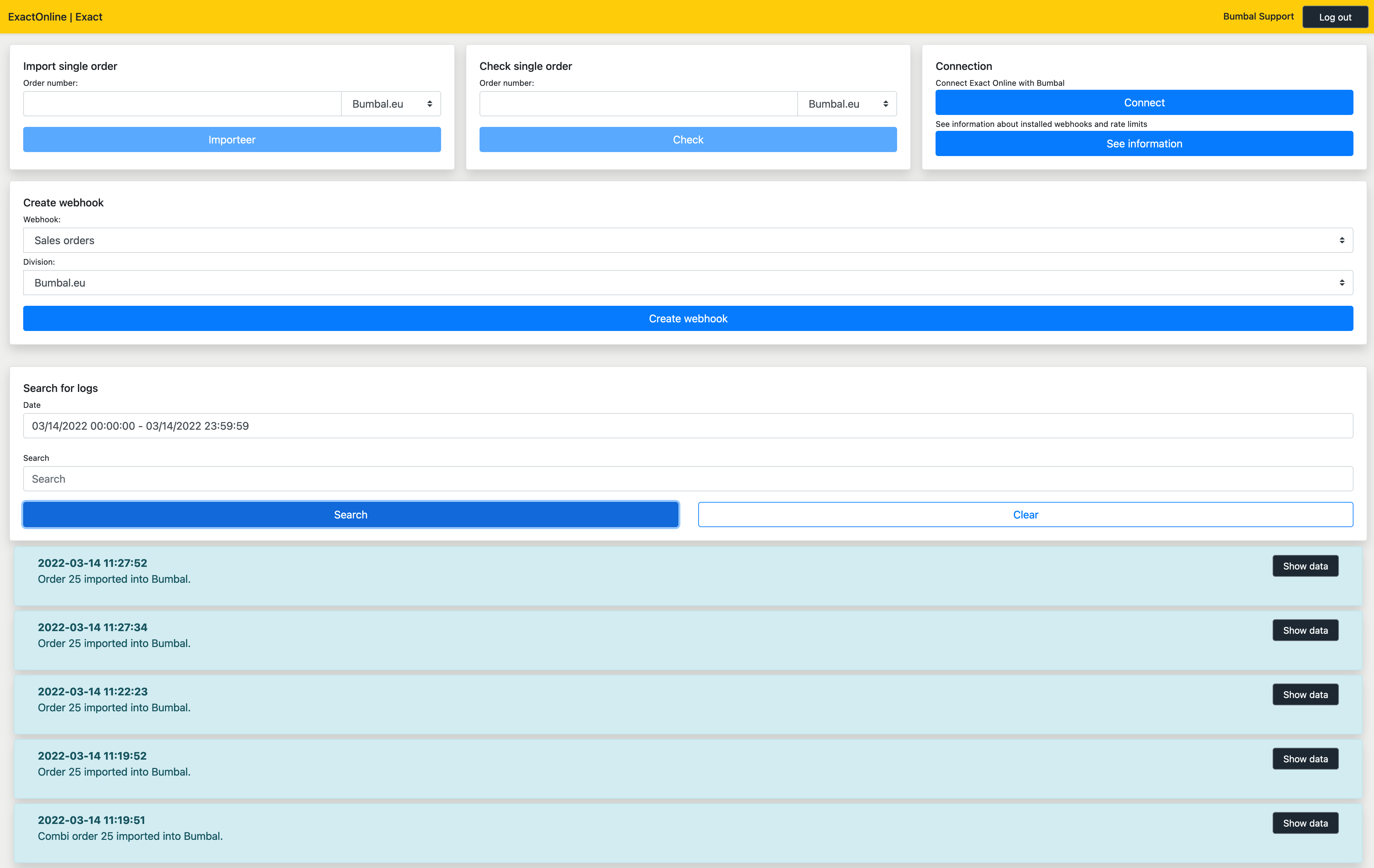
Task: Show data for log entry 2022-03-14 11:27:34
Action: [x=1304, y=630]
